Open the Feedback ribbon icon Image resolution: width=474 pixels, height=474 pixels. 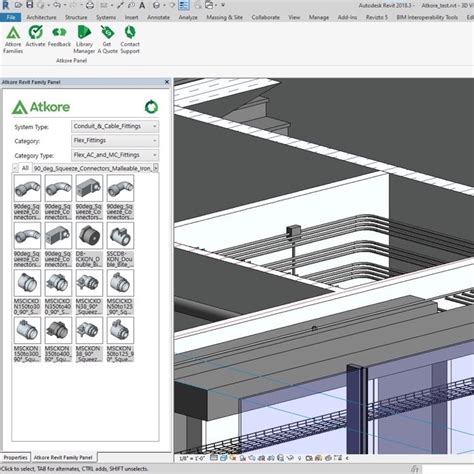tap(59, 36)
